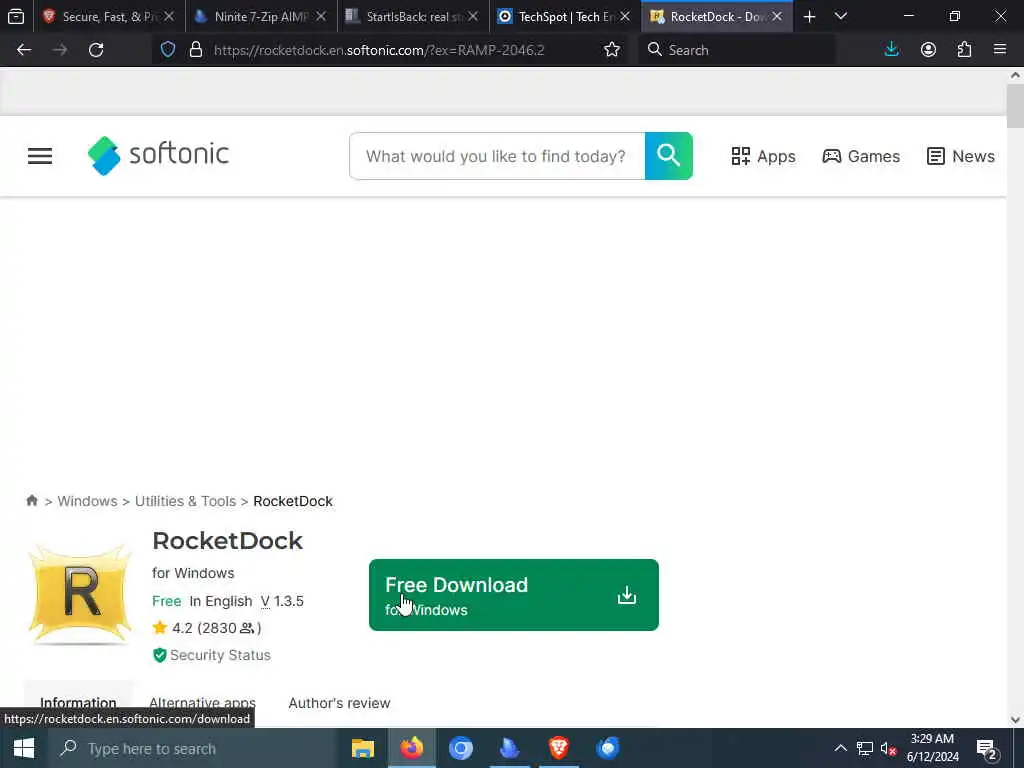Select the Author's review tab
The height and width of the screenshot is (768, 1024).
point(340,703)
